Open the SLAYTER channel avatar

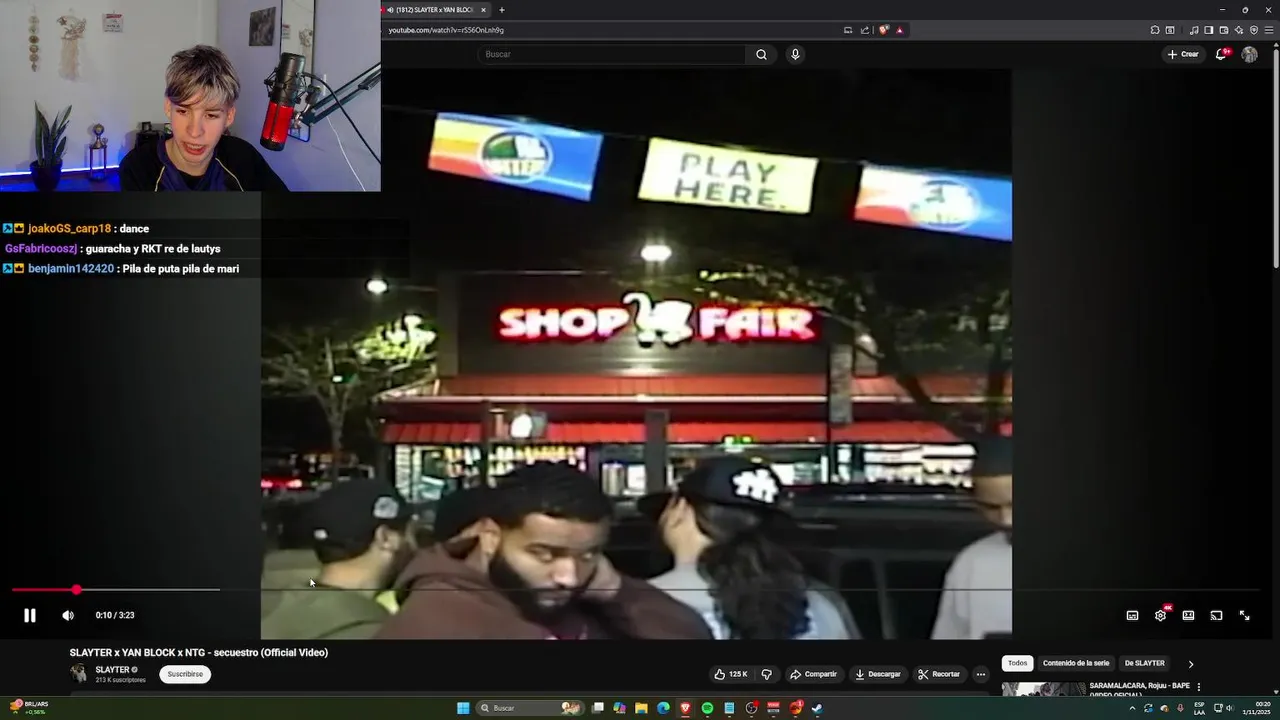(79, 674)
